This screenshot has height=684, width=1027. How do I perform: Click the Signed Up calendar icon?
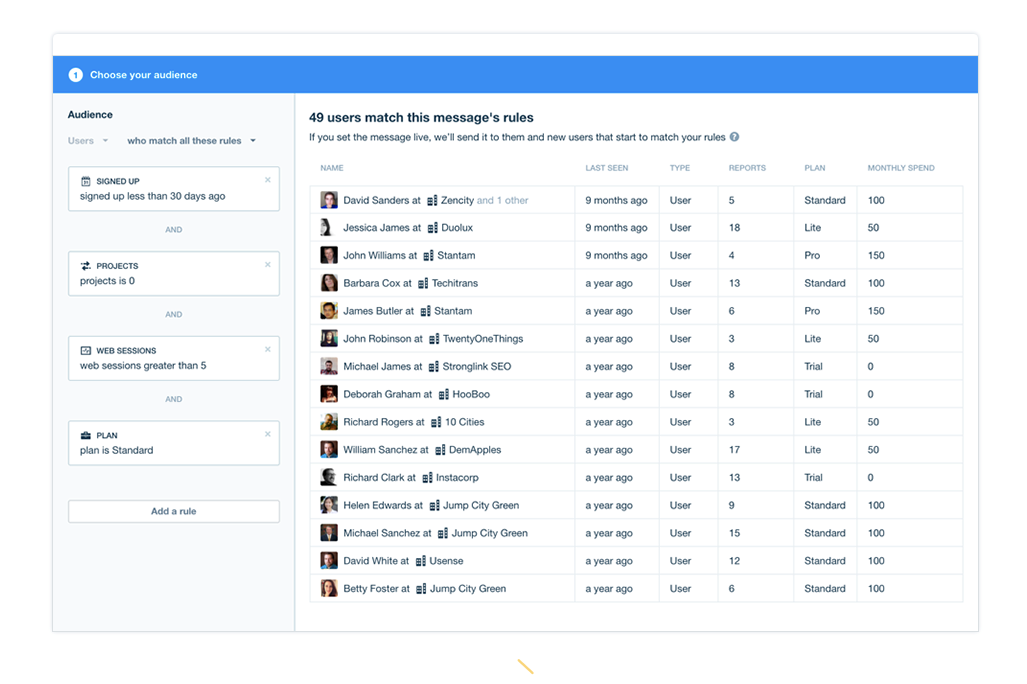86,181
